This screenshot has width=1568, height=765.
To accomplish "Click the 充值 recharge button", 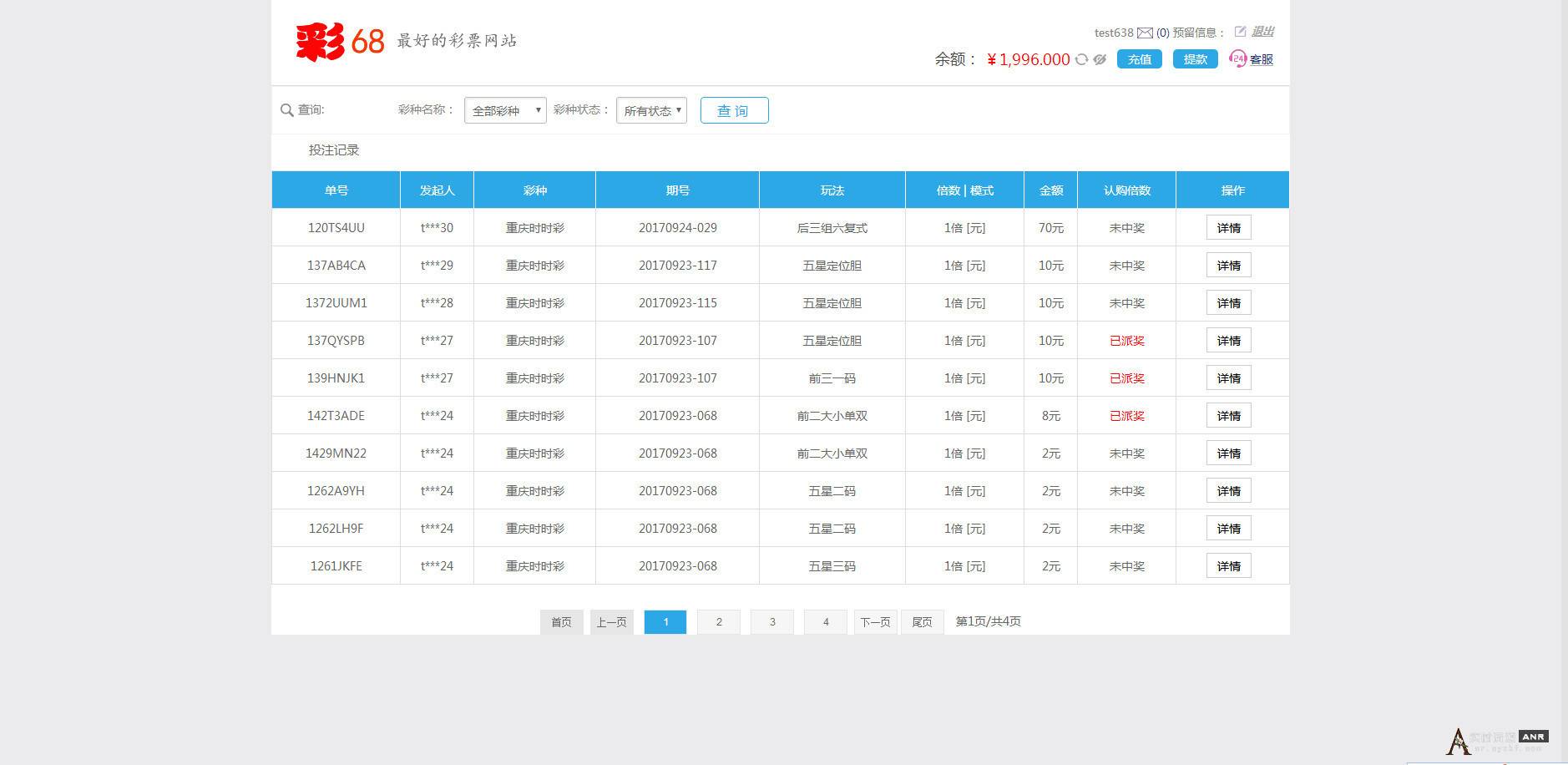I will 1139,59.
